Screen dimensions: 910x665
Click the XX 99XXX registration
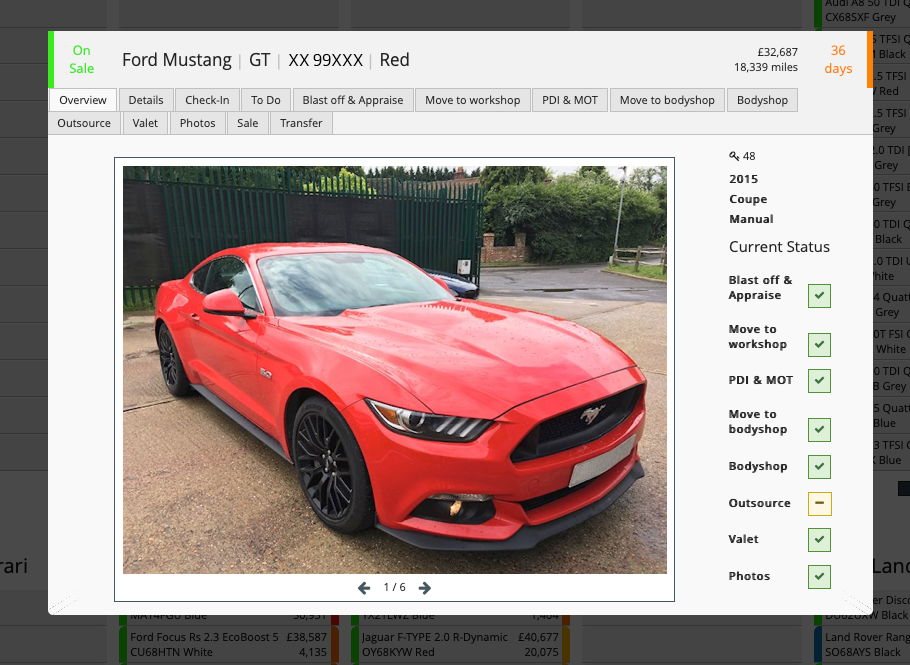(x=326, y=60)
